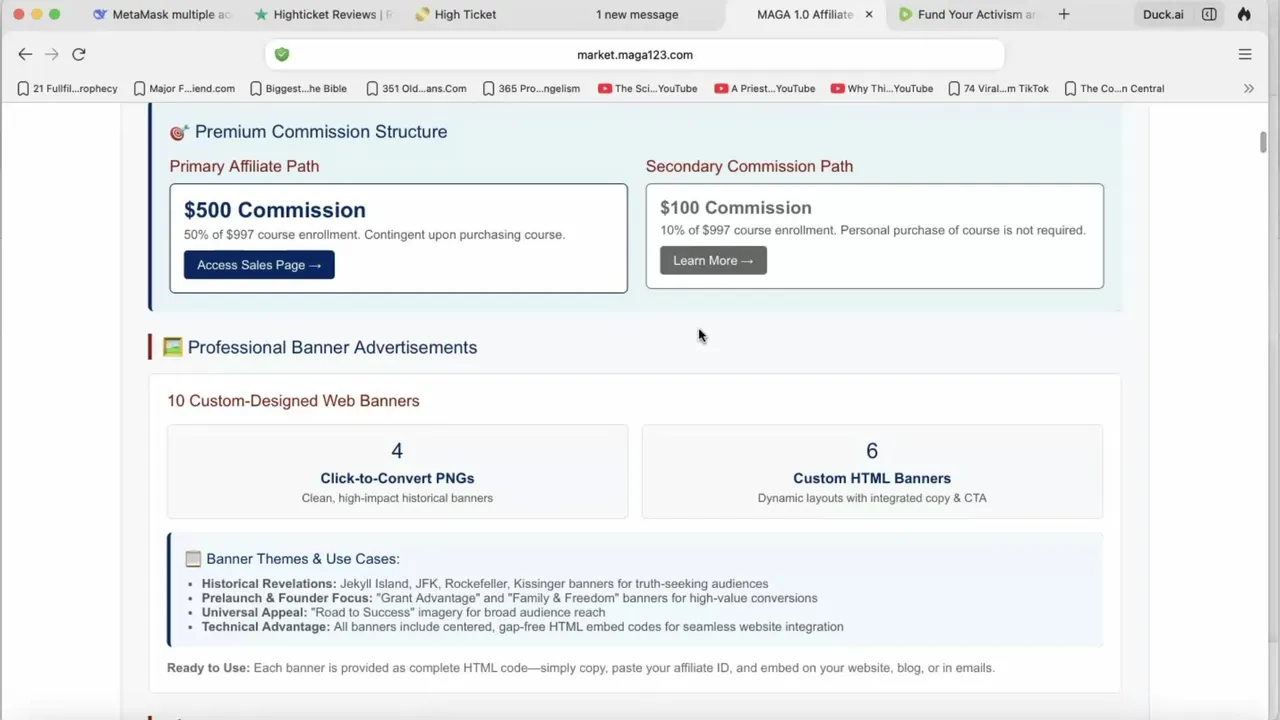Click the Ready to Use paragraph label
This screenshot has width=1280, height=720.
point(208,668)
